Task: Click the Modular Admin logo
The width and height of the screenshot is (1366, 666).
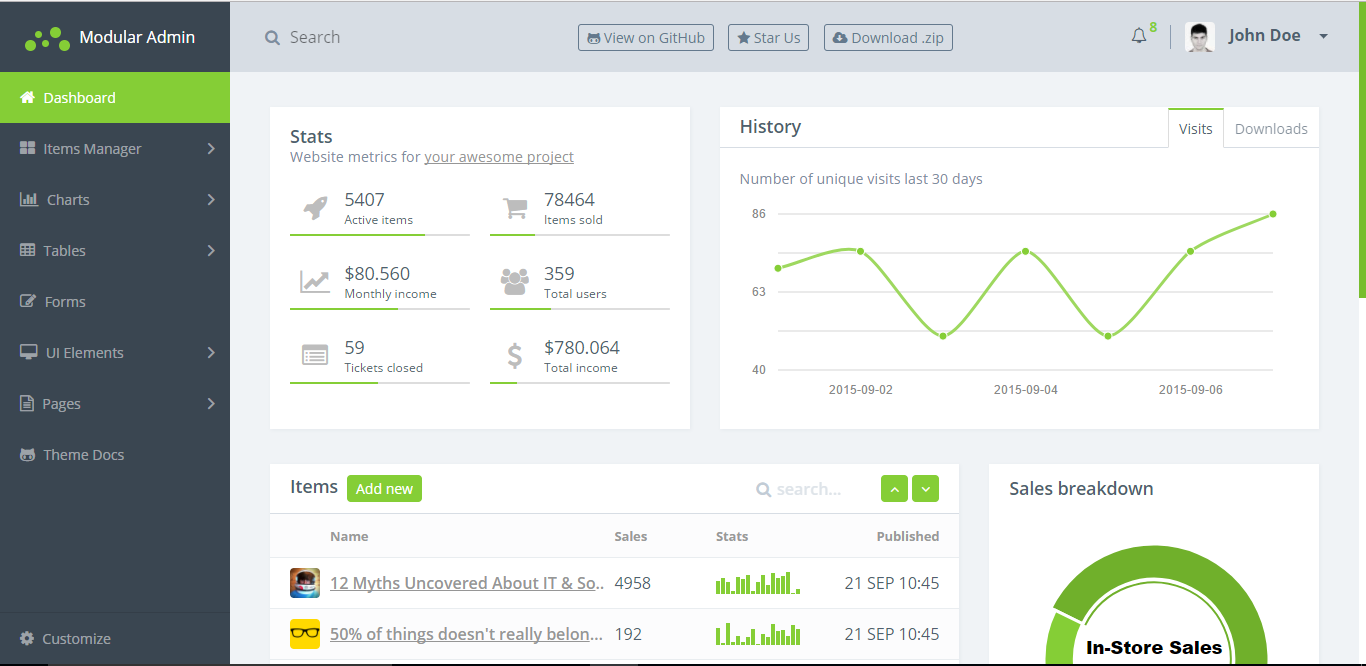Action: pyautogui.click(x=47, y=39)
